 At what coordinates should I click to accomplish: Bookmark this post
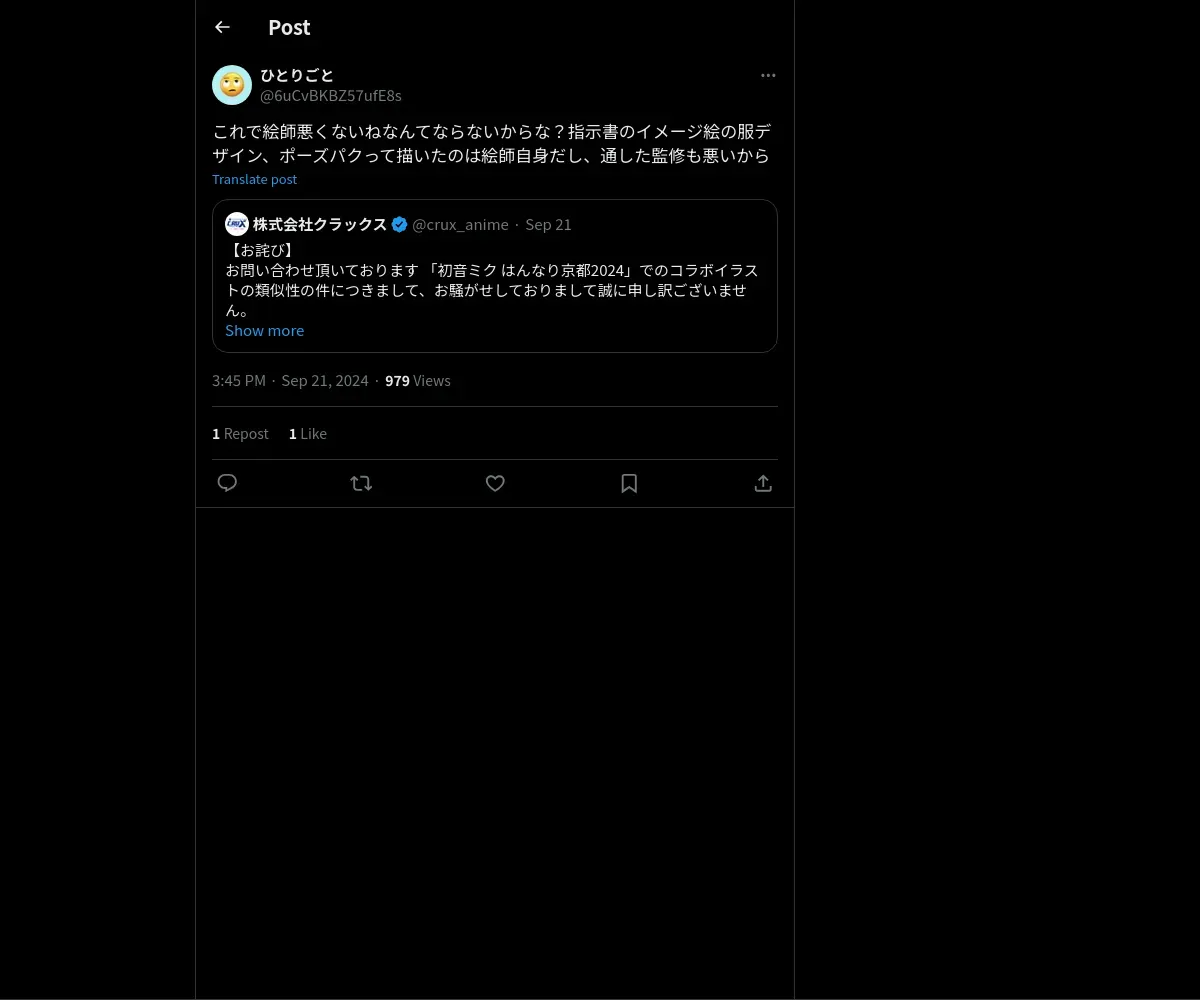pyautogui.click(x=629, y=483)
